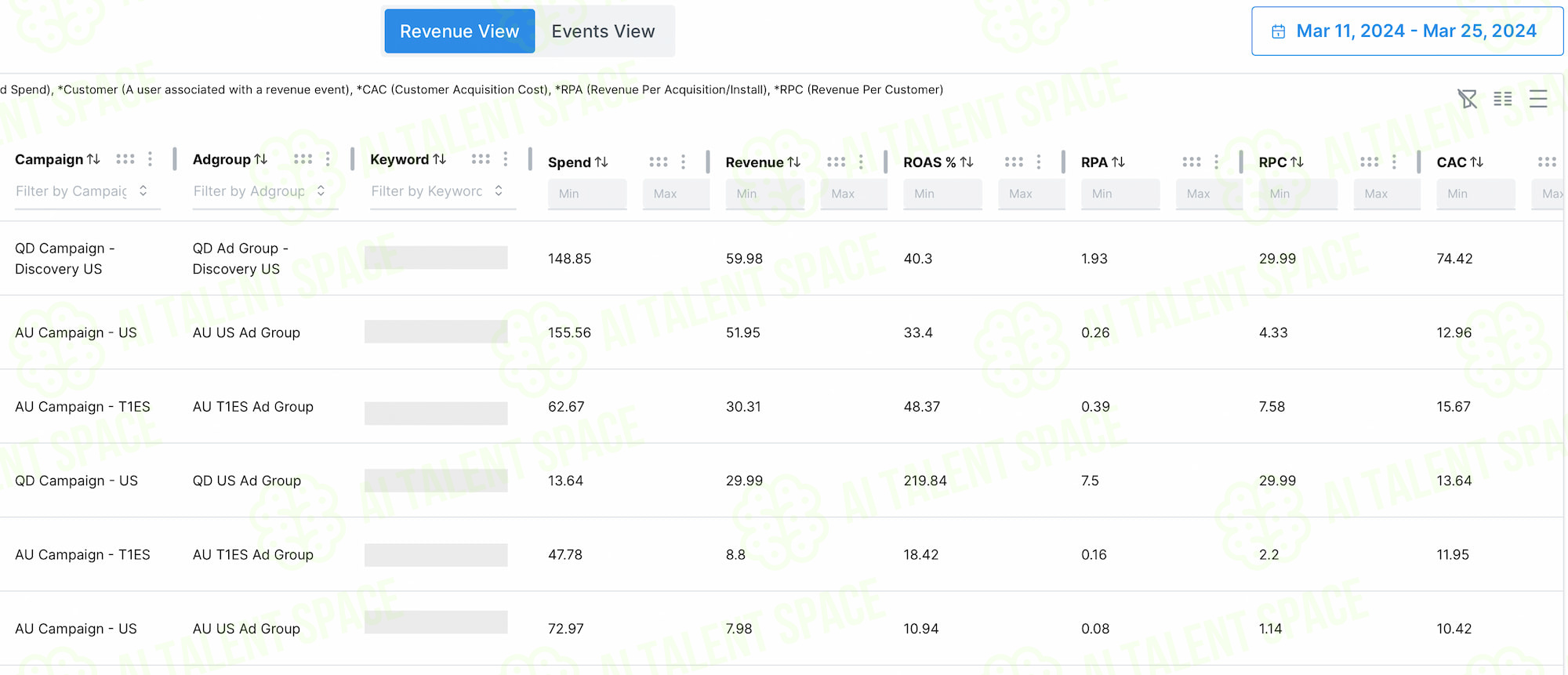Click RPC Min filter field
This screenshot has height=675, width=1568.
coord(1298,194)
